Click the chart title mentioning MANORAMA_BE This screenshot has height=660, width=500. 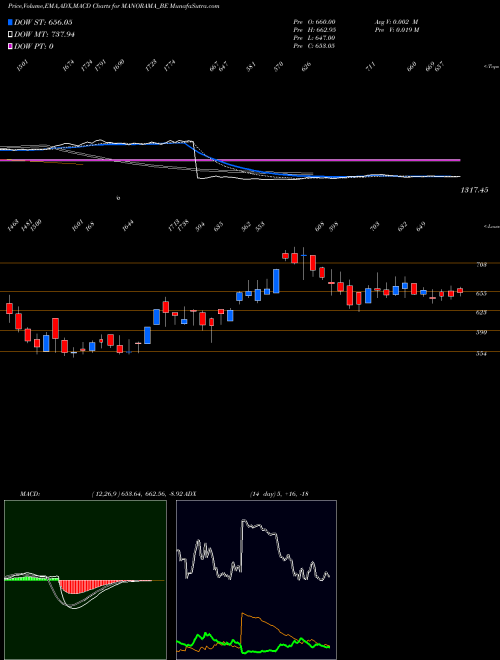pos(114,6)
